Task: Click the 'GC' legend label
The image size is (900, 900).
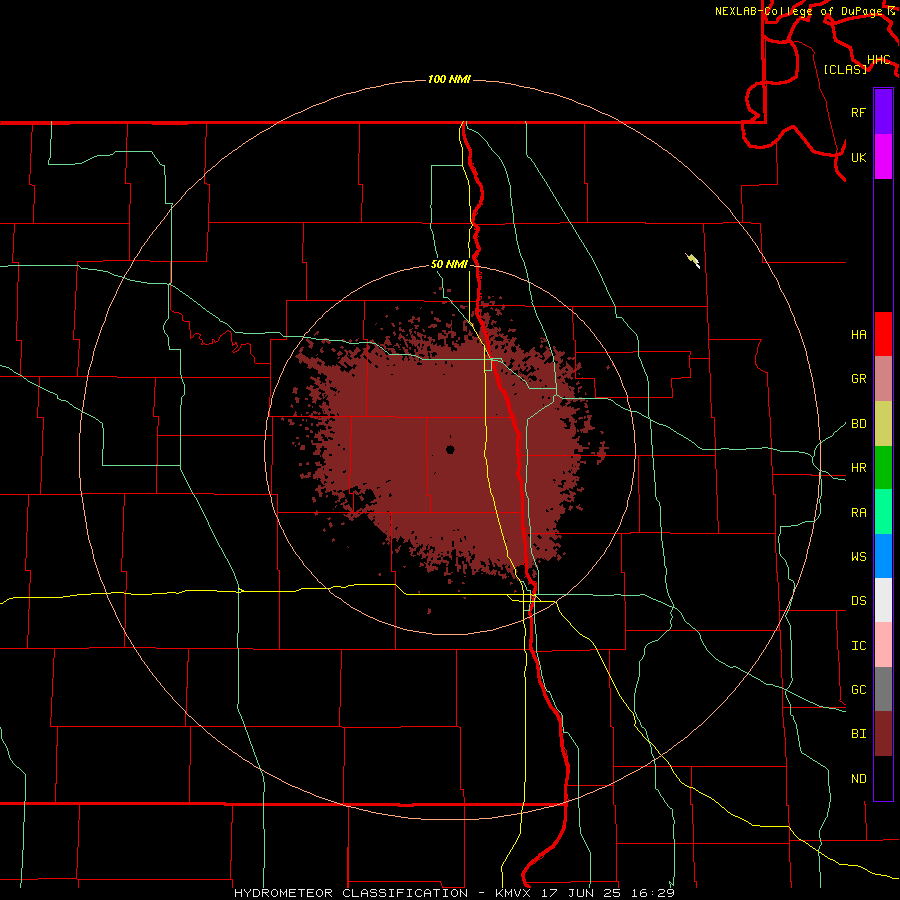Action: point(858,690)
